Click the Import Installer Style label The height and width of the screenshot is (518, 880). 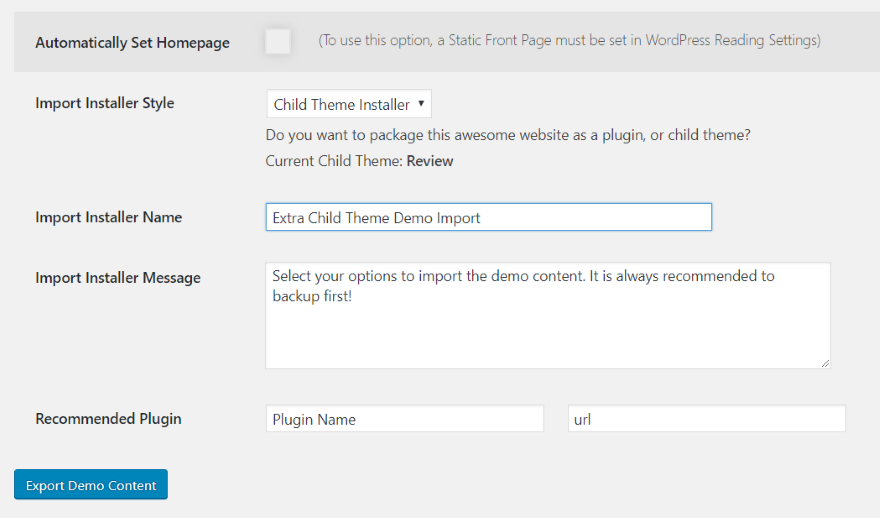click(104, 103)
